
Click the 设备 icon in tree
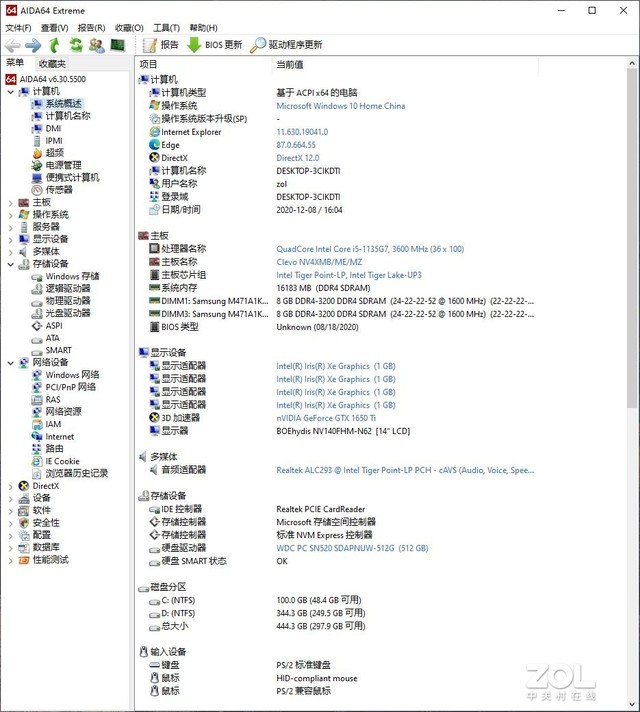coord(24,498)
